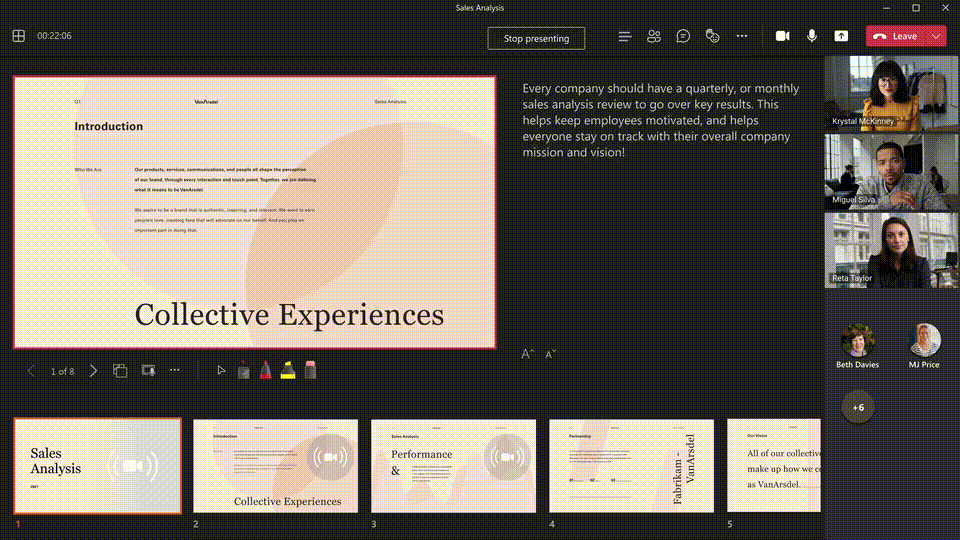Screen dimensions: 960x540
Task: Increase the notes font size
Action: coord(528,354)
